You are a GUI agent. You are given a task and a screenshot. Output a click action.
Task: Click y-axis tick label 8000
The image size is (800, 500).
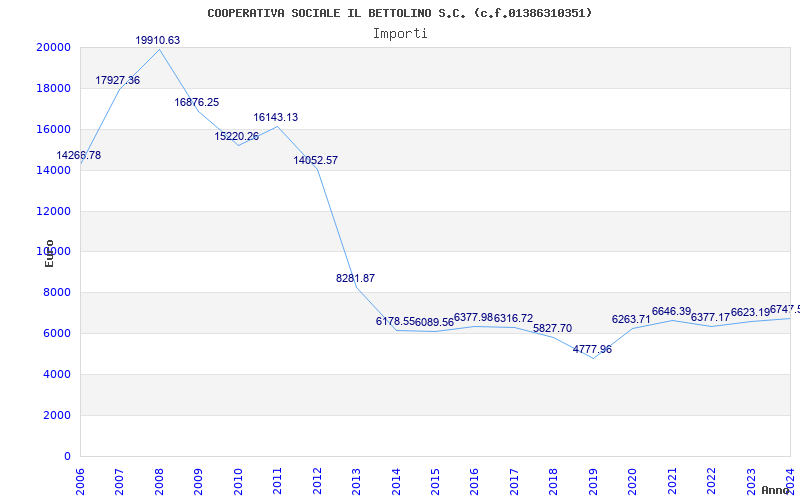56,292
